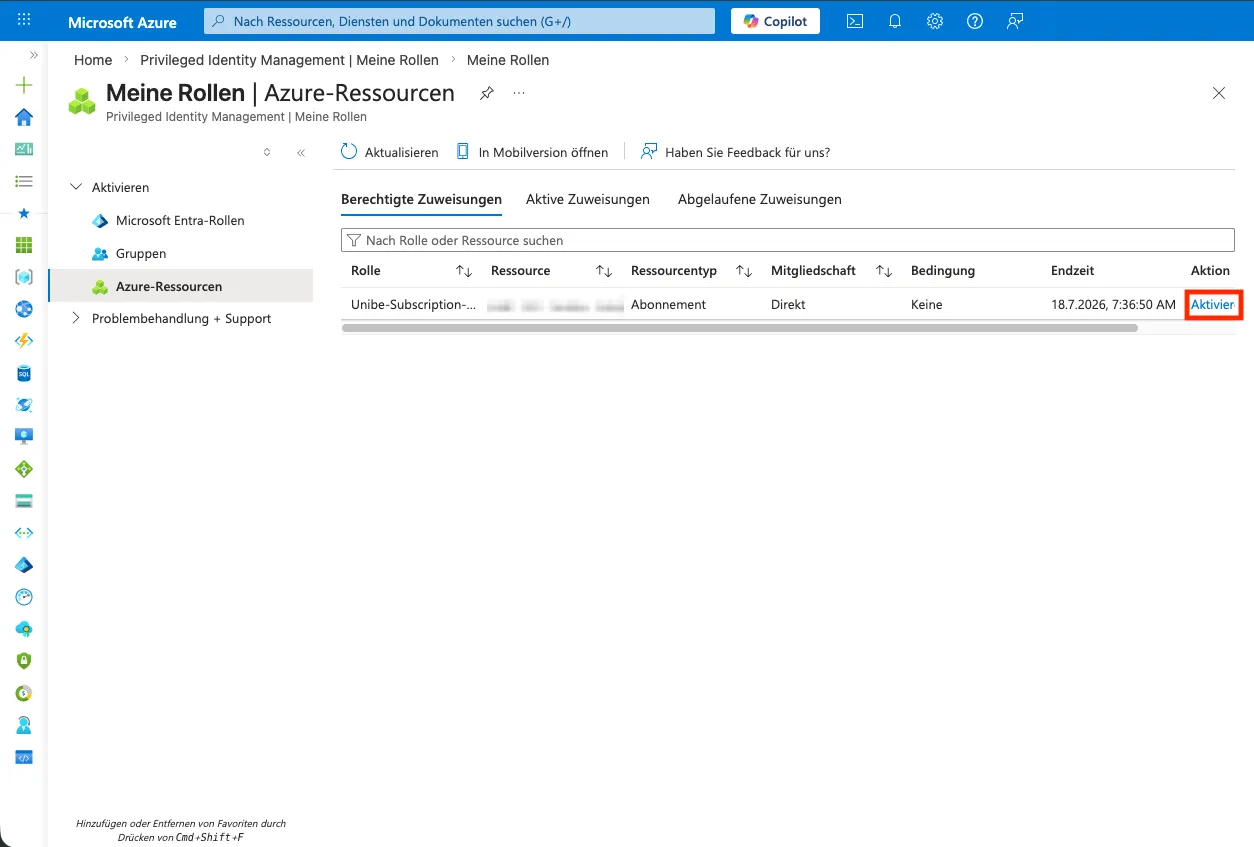Click the Create a resource plus icon
The image size is (1254, 847).
[x=24, y=86]
